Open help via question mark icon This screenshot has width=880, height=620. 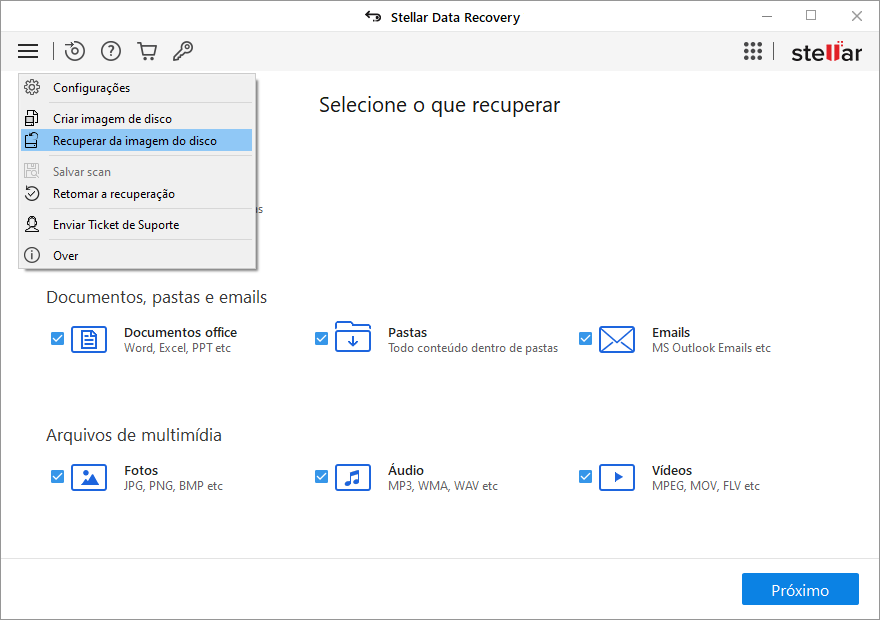click(111, 51)
